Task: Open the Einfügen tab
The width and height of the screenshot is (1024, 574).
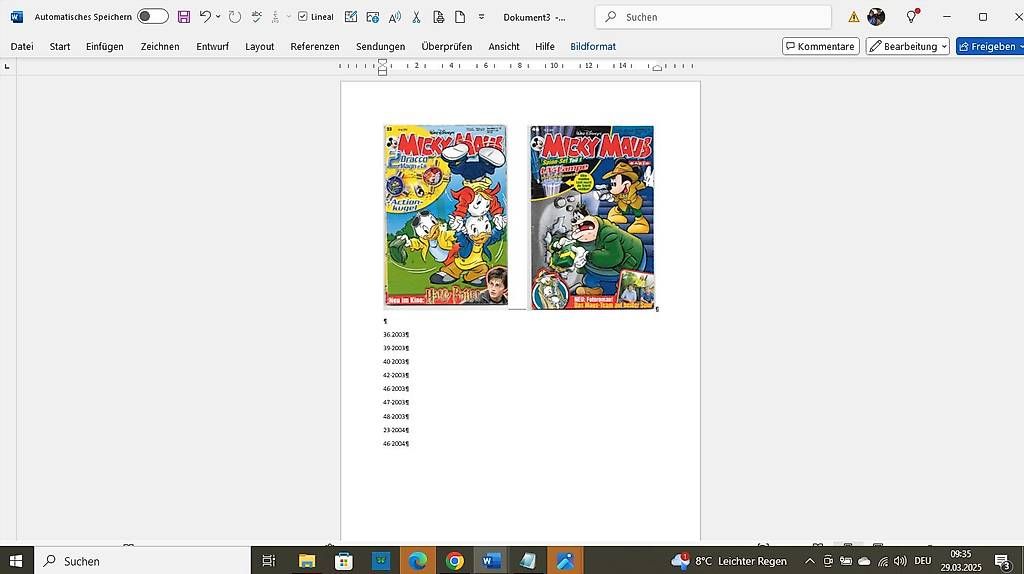Action: pos(104,46)
